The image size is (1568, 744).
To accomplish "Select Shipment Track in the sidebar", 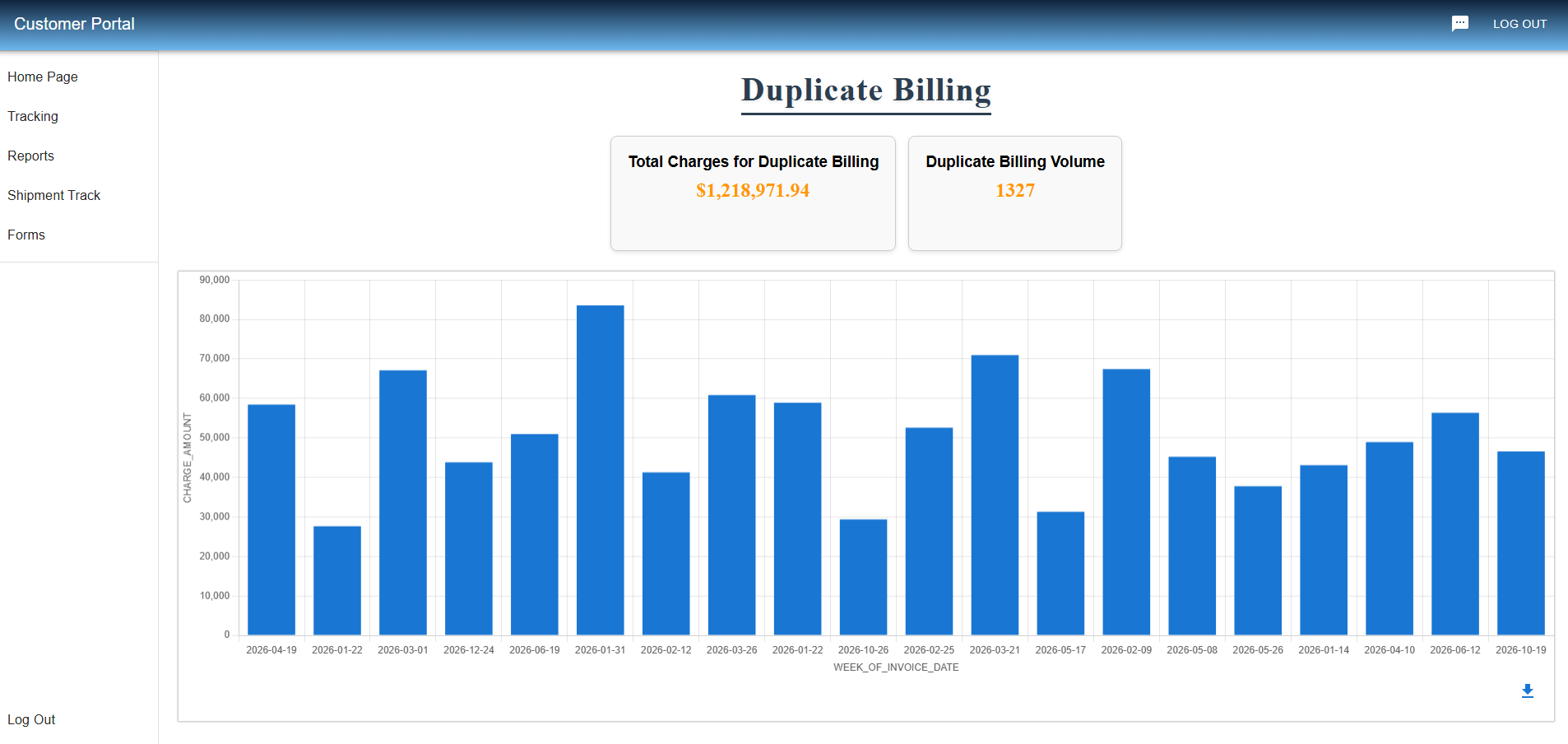I will (54, 195).
